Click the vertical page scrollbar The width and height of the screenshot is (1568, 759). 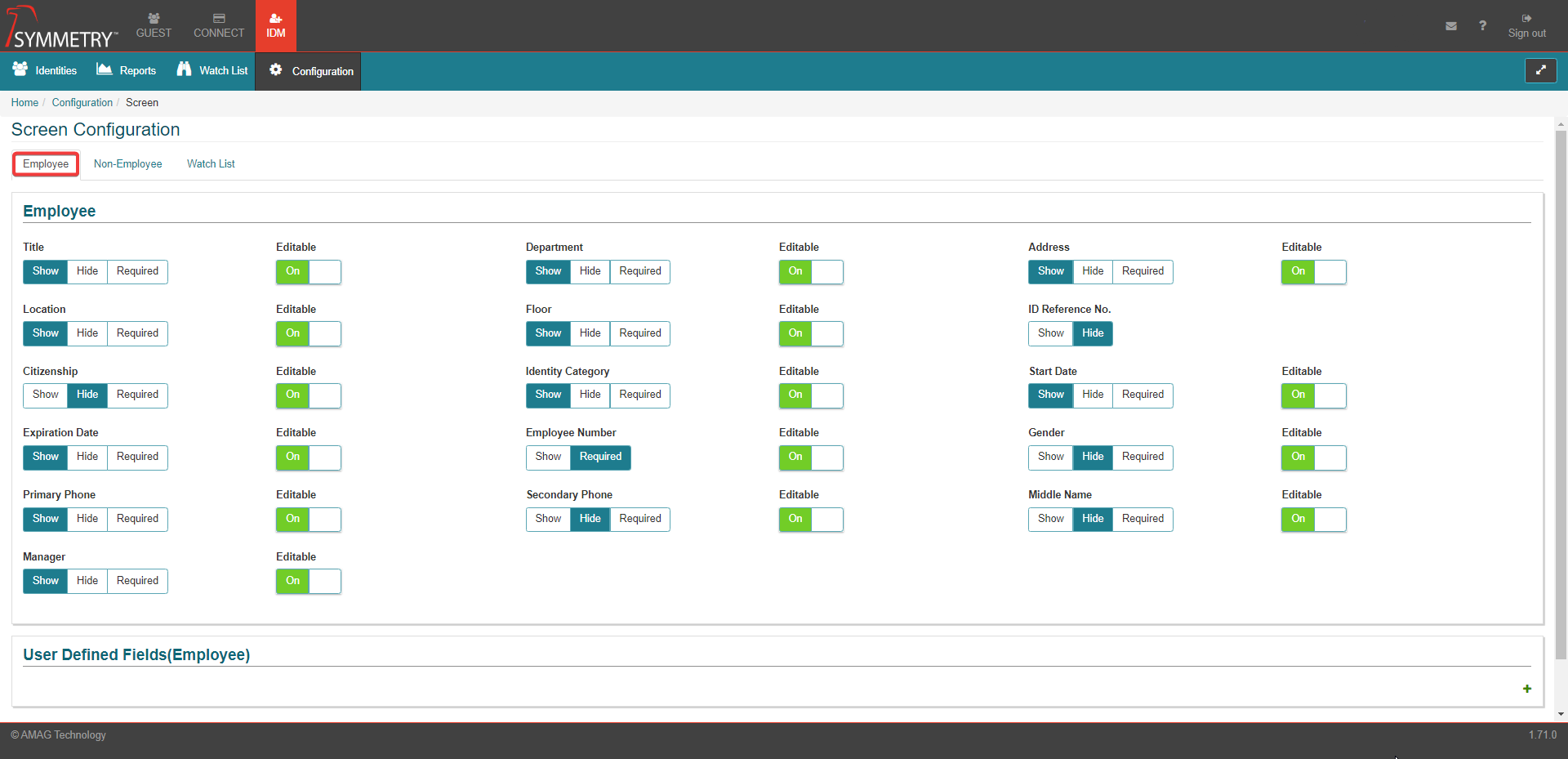tap(1561, 392)
